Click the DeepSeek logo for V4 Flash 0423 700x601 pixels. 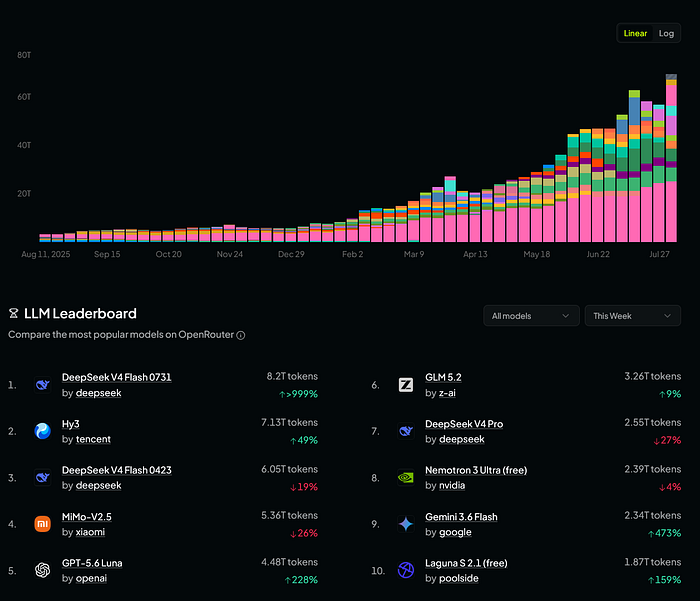coord(42,478)
